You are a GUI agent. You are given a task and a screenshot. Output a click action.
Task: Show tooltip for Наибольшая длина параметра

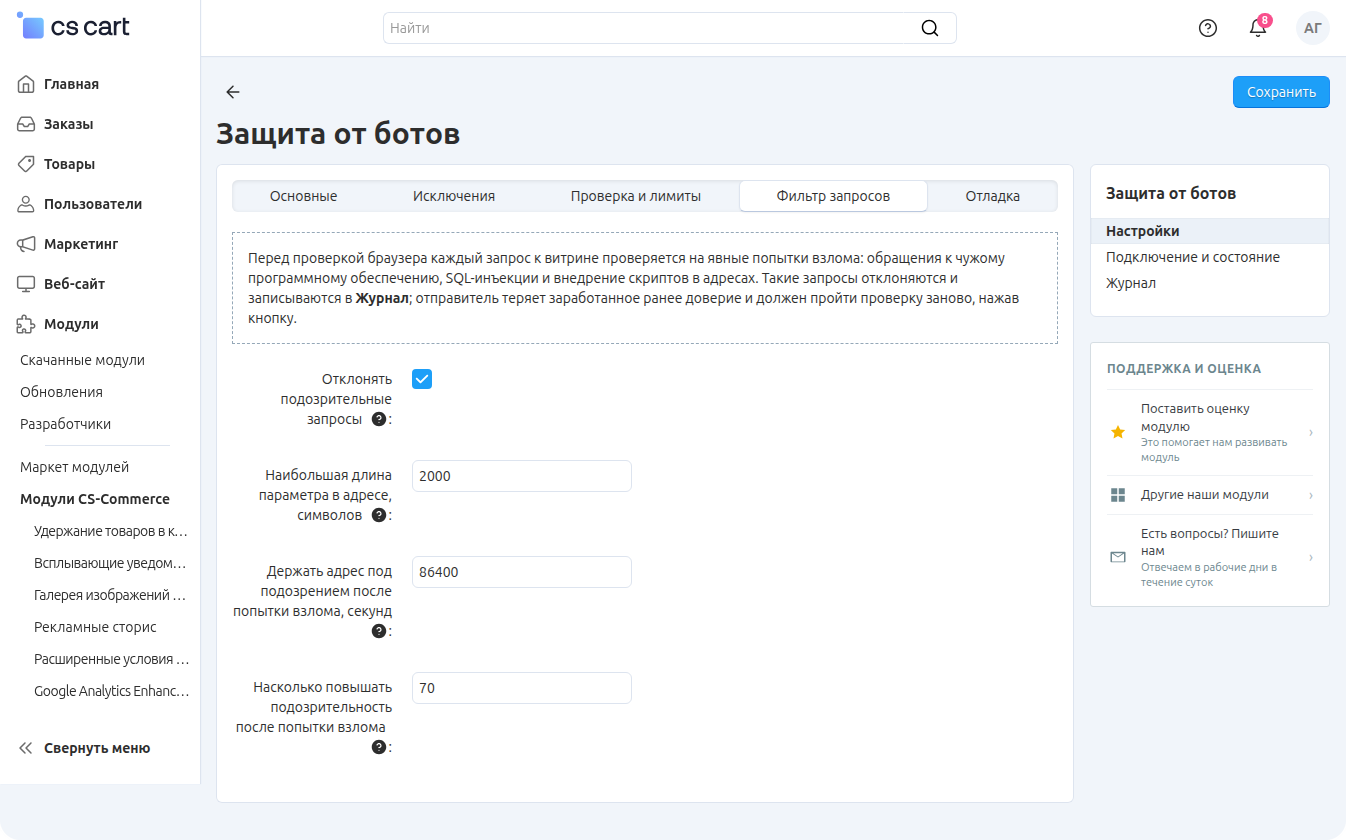[379, 516]
